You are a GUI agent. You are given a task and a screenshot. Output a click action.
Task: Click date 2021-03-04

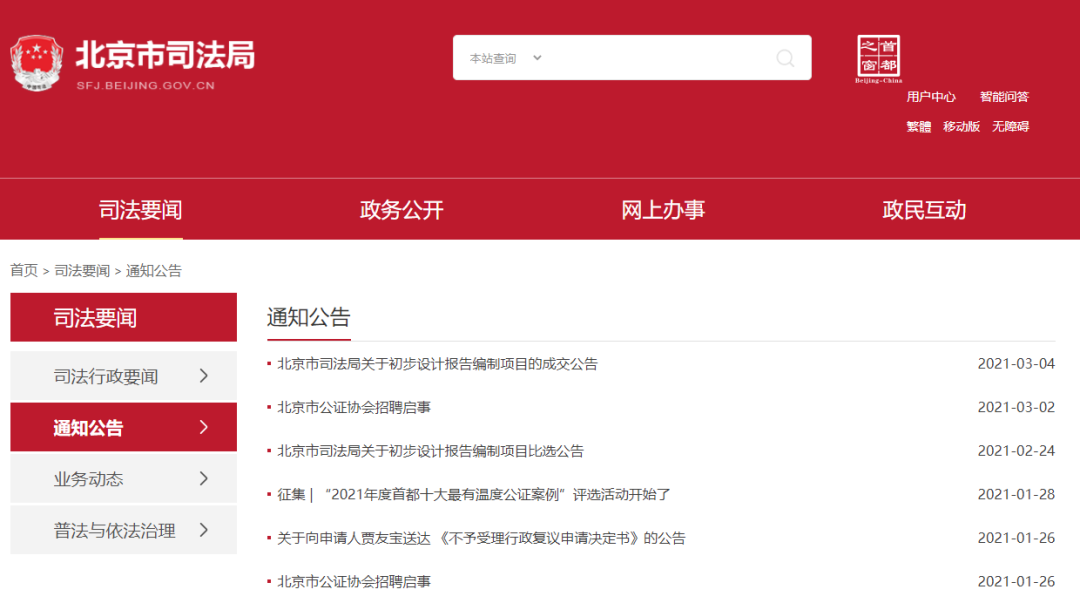point(1016,364)
